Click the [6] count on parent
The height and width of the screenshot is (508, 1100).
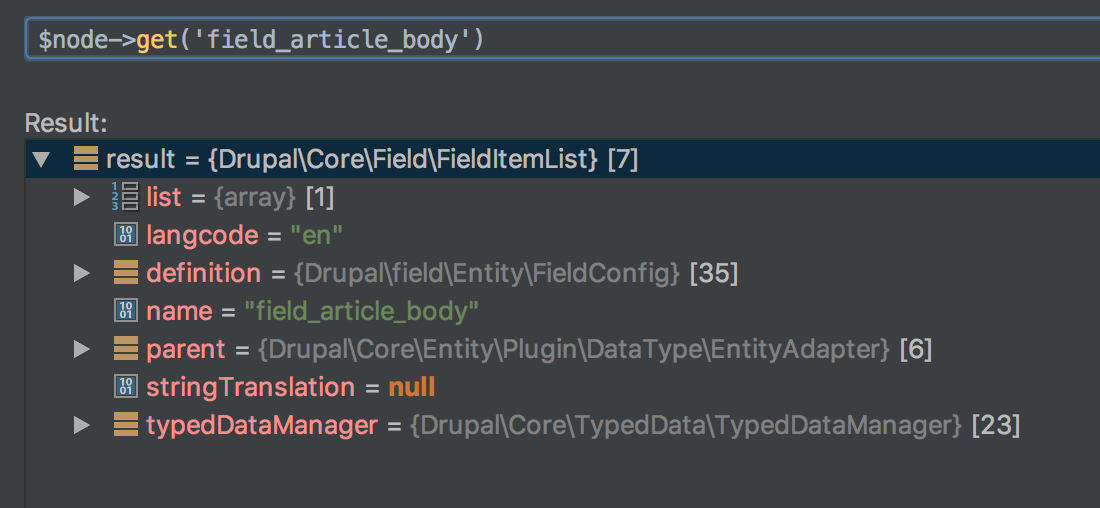click(915, 349)
